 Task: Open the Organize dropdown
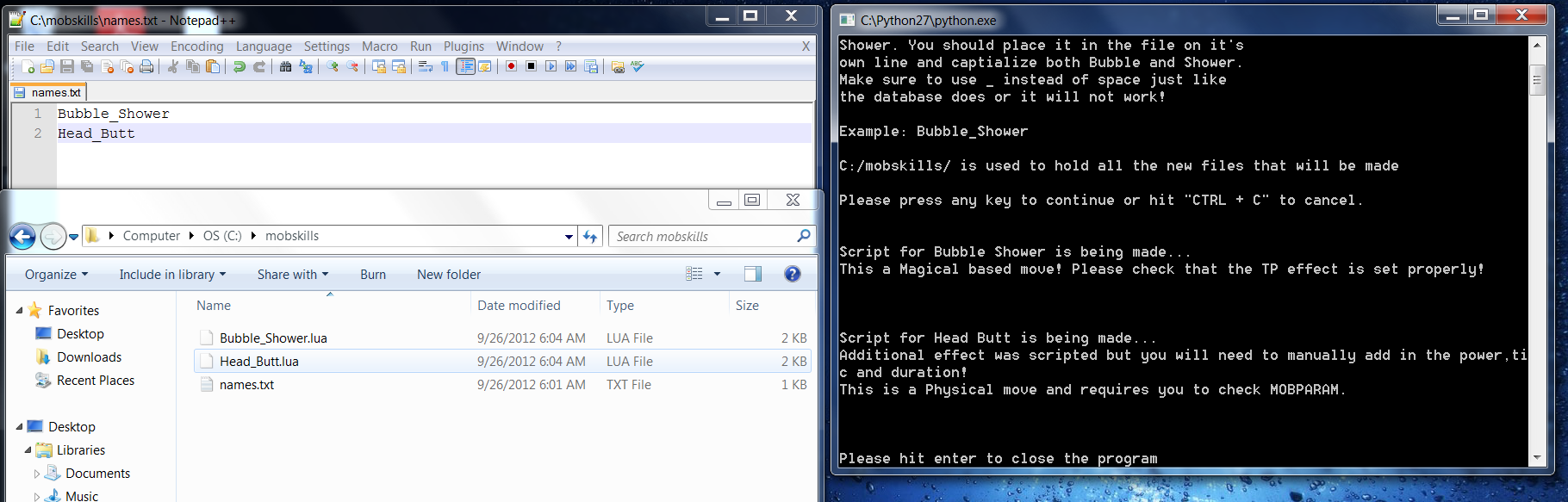point(56,275)
